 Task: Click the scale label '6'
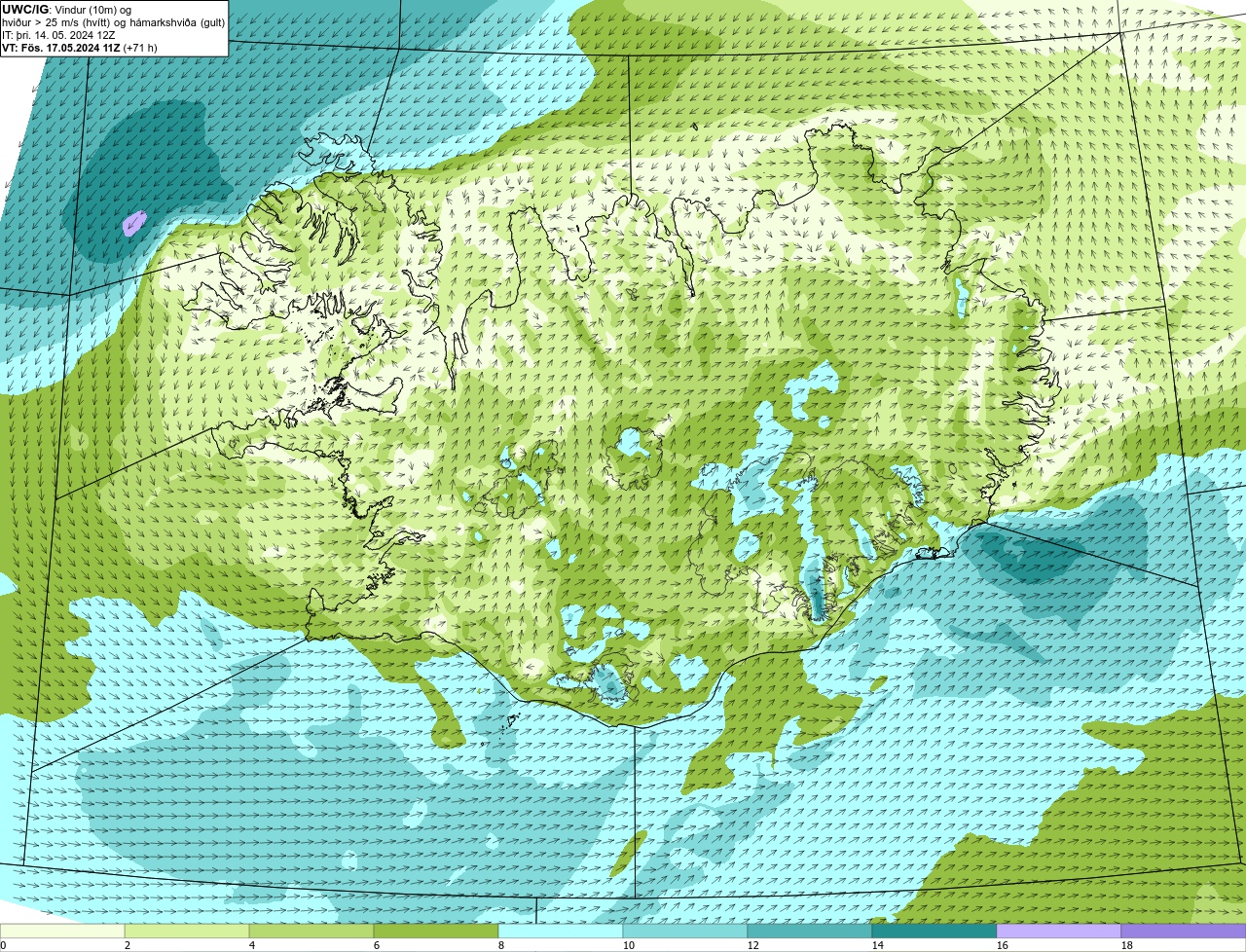coord(377,945)
